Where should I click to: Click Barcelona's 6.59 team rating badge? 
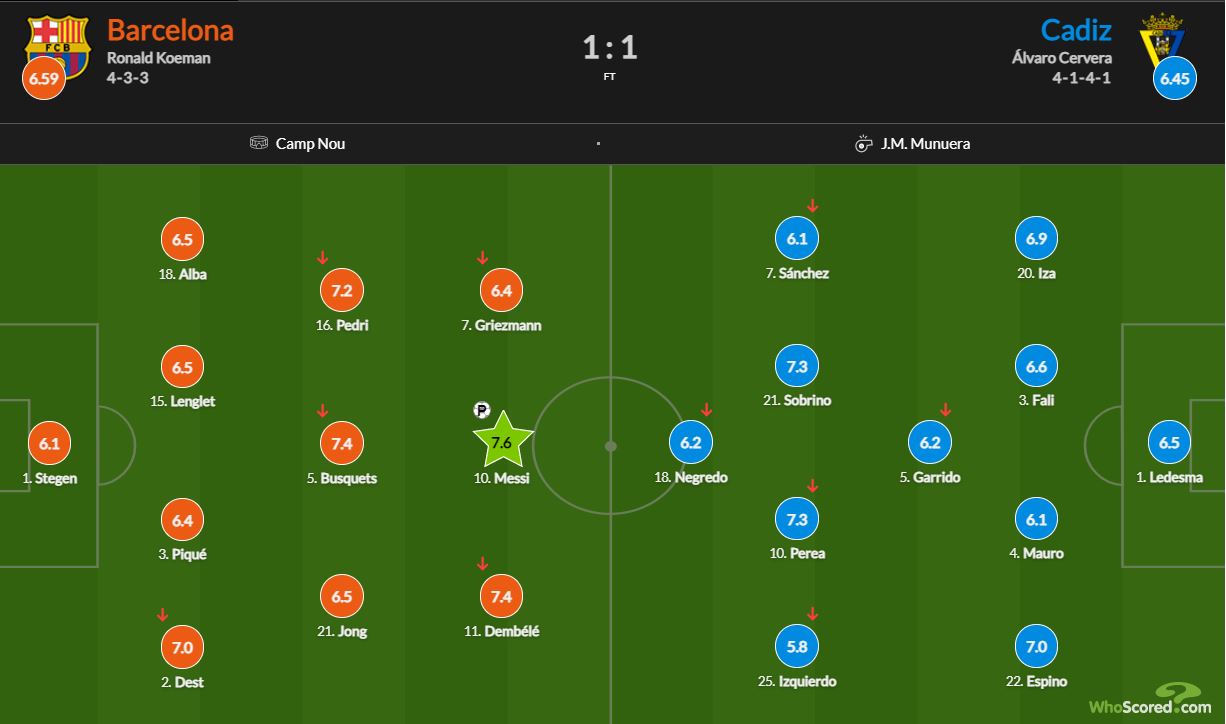(x=44, y=77)
